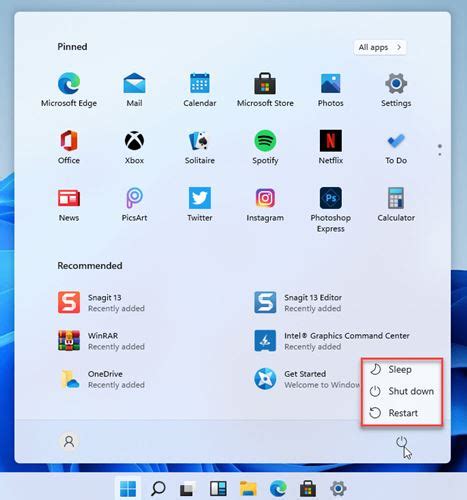Launch the Mail app
This screenshot has width=467, height=500.
[134, 90]
